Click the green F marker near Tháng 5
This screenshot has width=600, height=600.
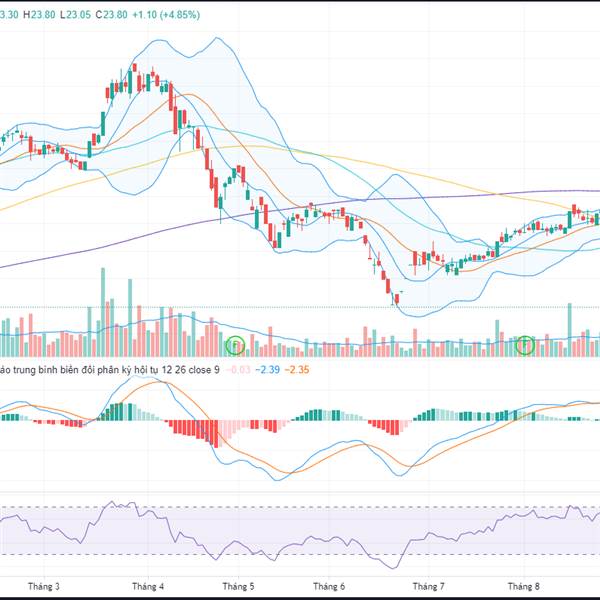click(x=235, y=345)
